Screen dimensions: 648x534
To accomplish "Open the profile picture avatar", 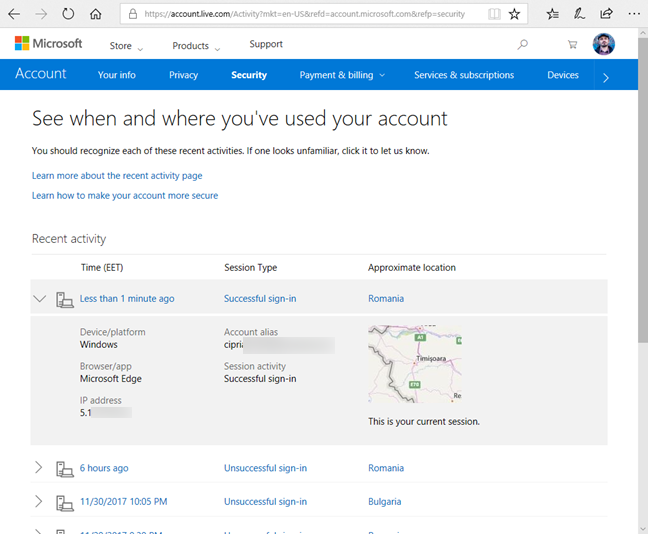I will (603, 44).
